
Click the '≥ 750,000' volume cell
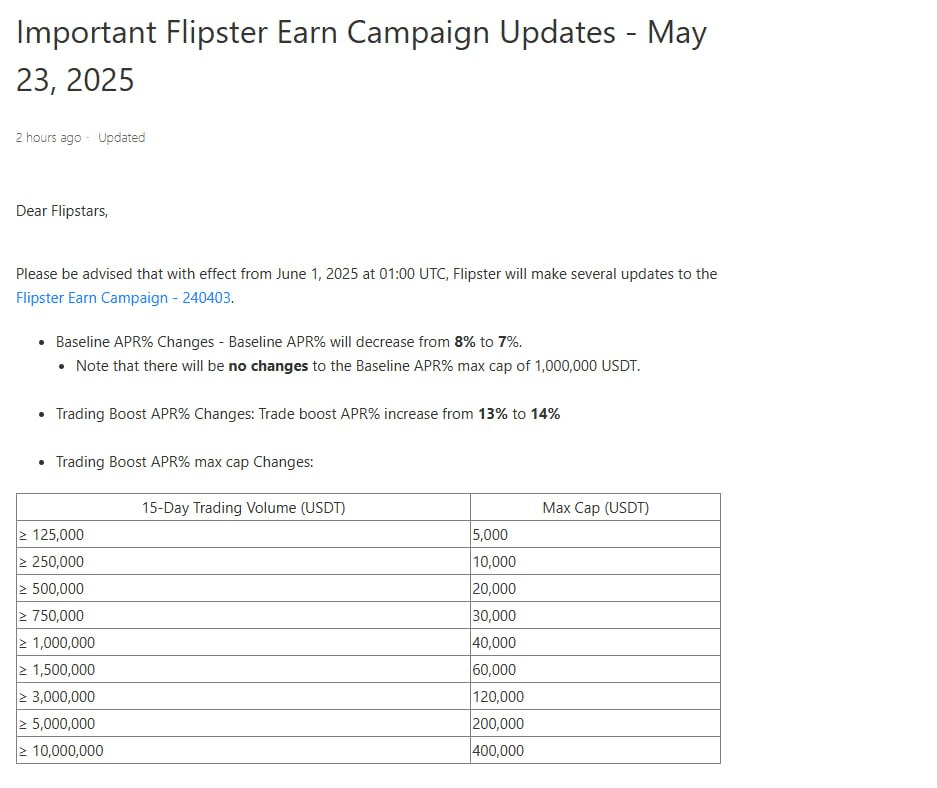click(243, 615)
